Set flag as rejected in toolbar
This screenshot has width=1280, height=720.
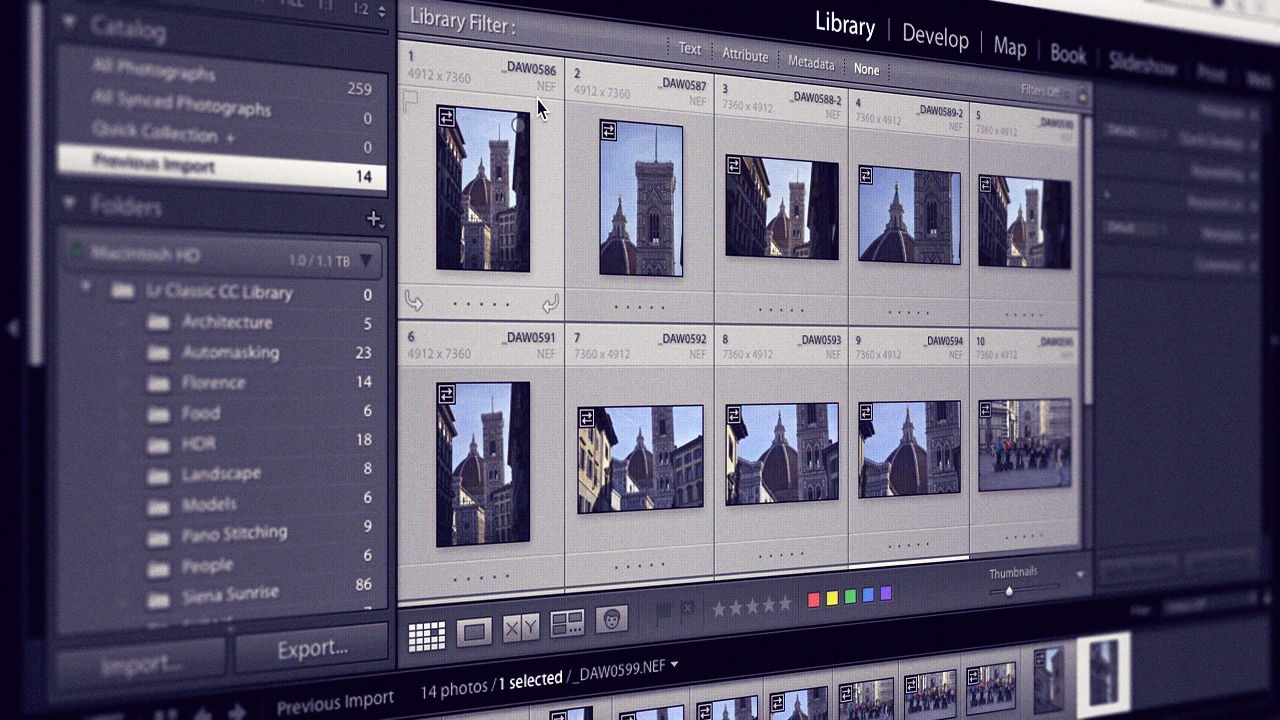click(687, 608)
